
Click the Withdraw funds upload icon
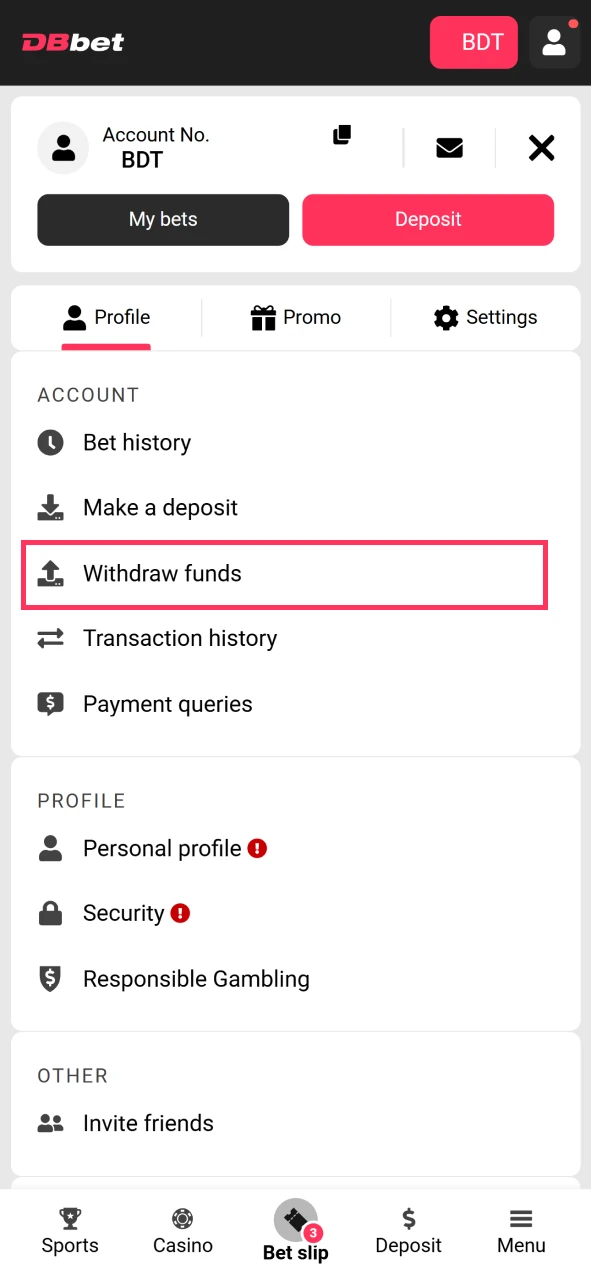(51, 573)
